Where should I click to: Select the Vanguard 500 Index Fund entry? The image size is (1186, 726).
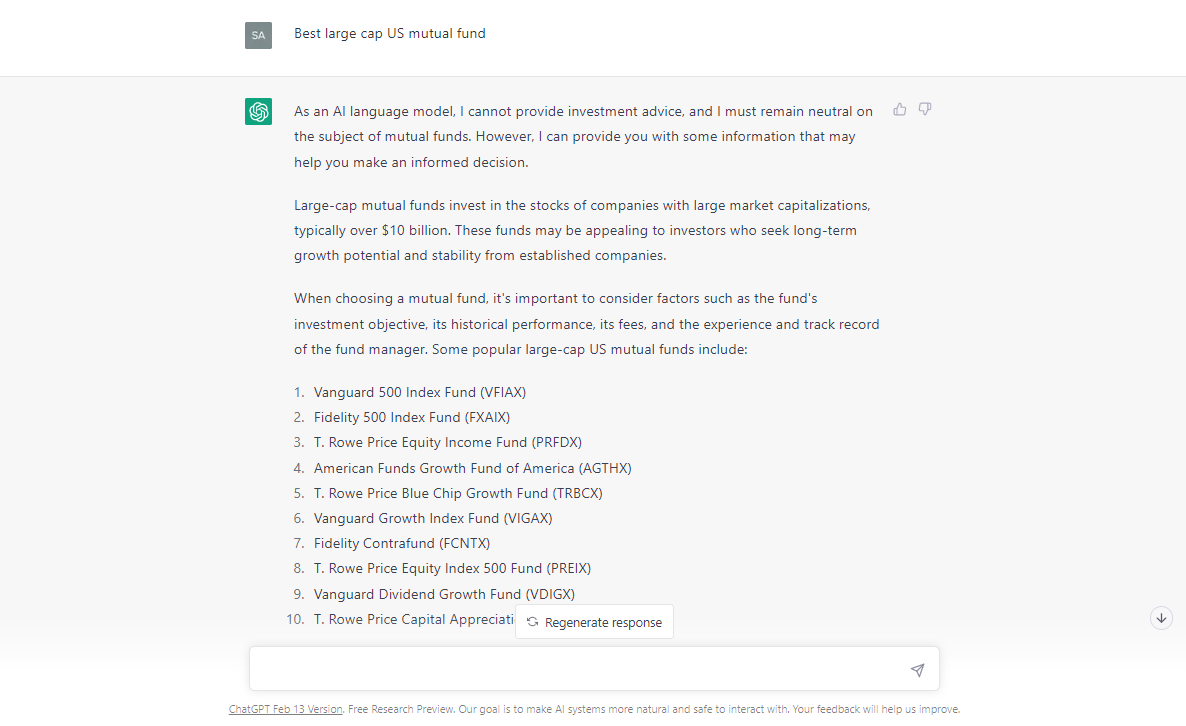tap(419, 392)
